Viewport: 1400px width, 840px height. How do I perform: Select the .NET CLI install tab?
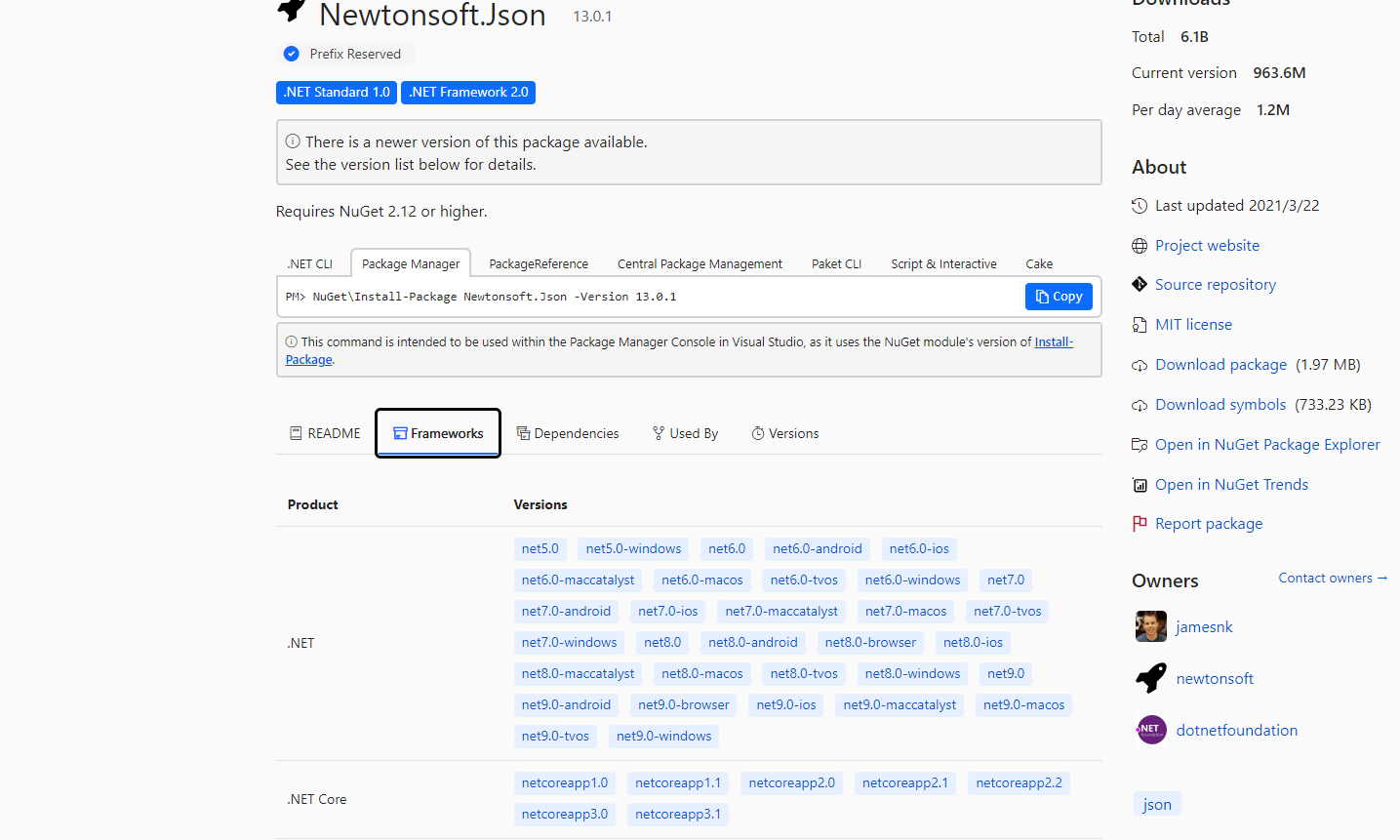[310, 264]
